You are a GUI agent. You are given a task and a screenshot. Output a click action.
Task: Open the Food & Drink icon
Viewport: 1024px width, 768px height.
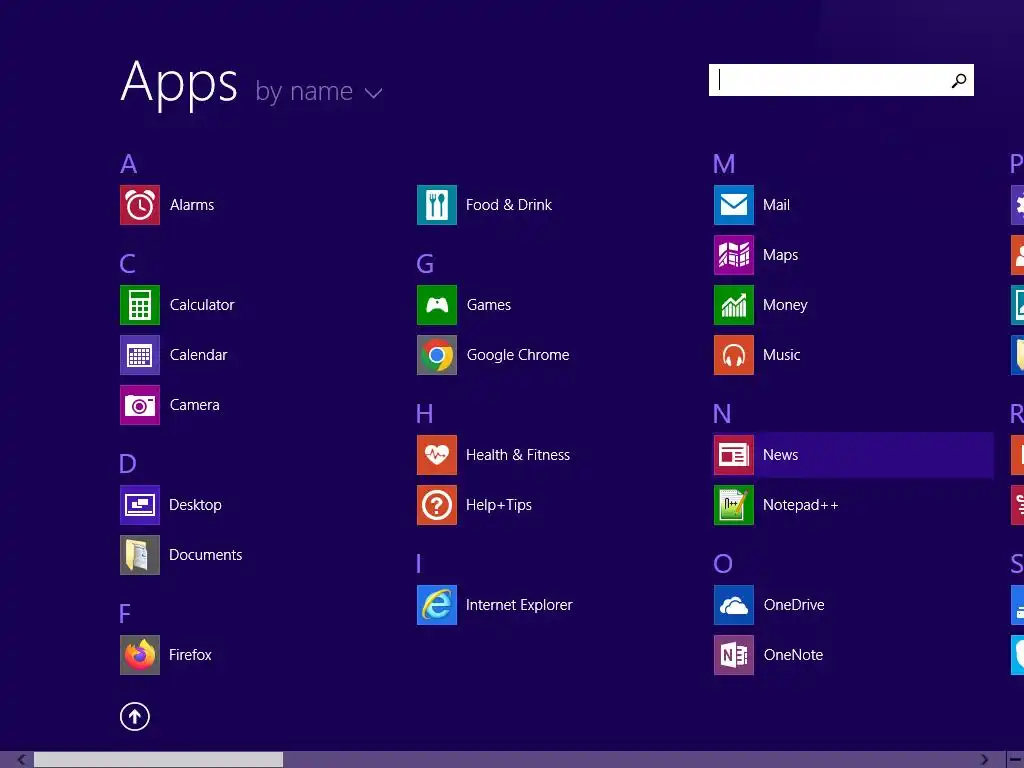(437, 205)
